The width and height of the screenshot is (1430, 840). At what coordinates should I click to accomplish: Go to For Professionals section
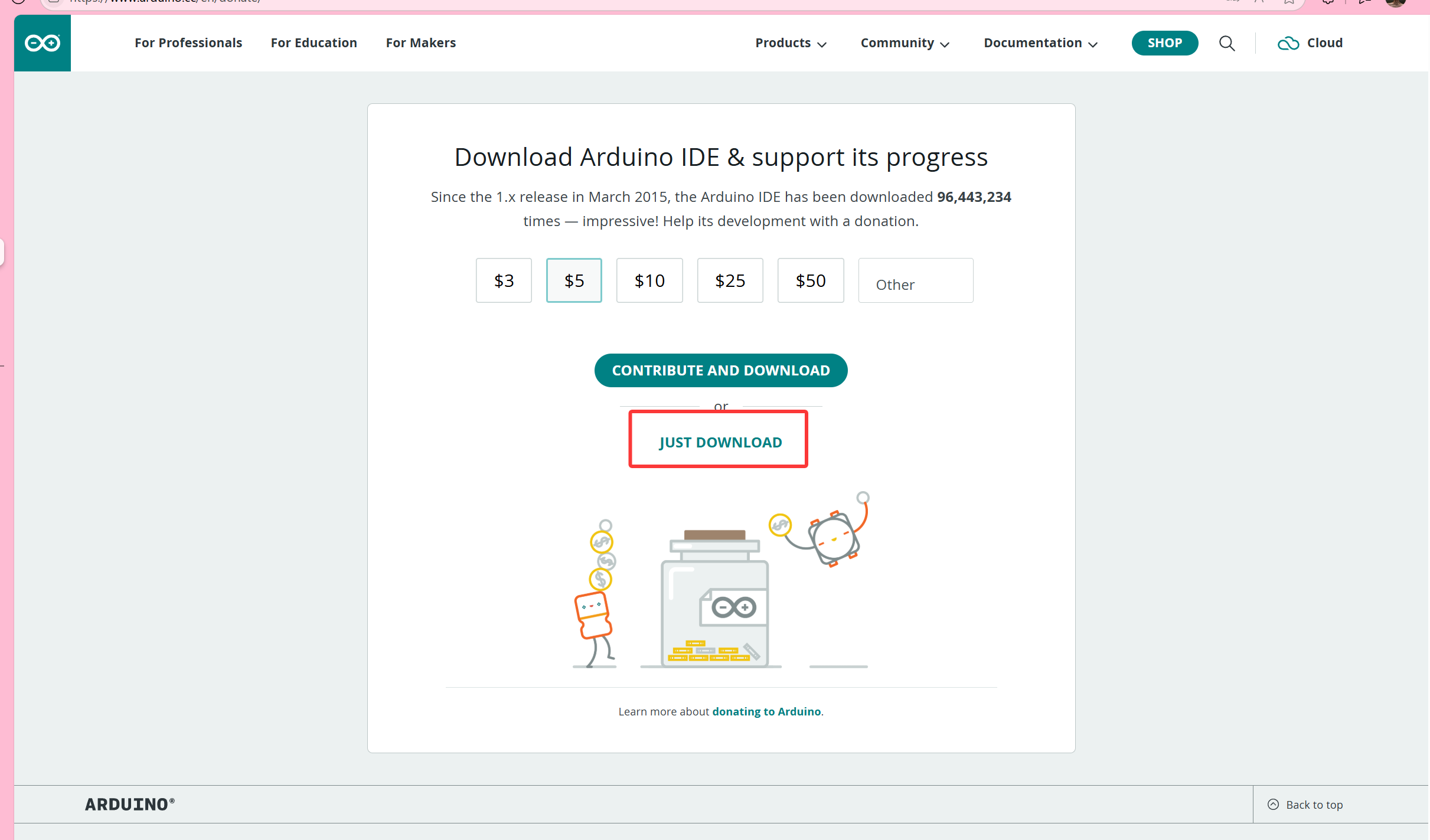[x=188, y=43]
